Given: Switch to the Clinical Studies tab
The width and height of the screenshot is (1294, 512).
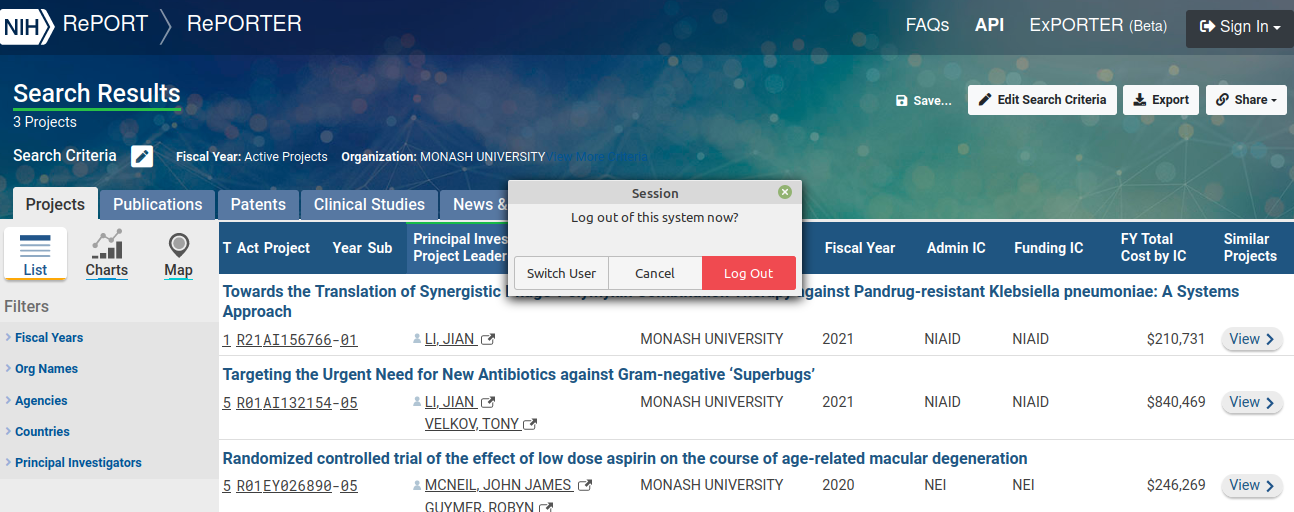Looking at the screenshot, I should point(369,204).
